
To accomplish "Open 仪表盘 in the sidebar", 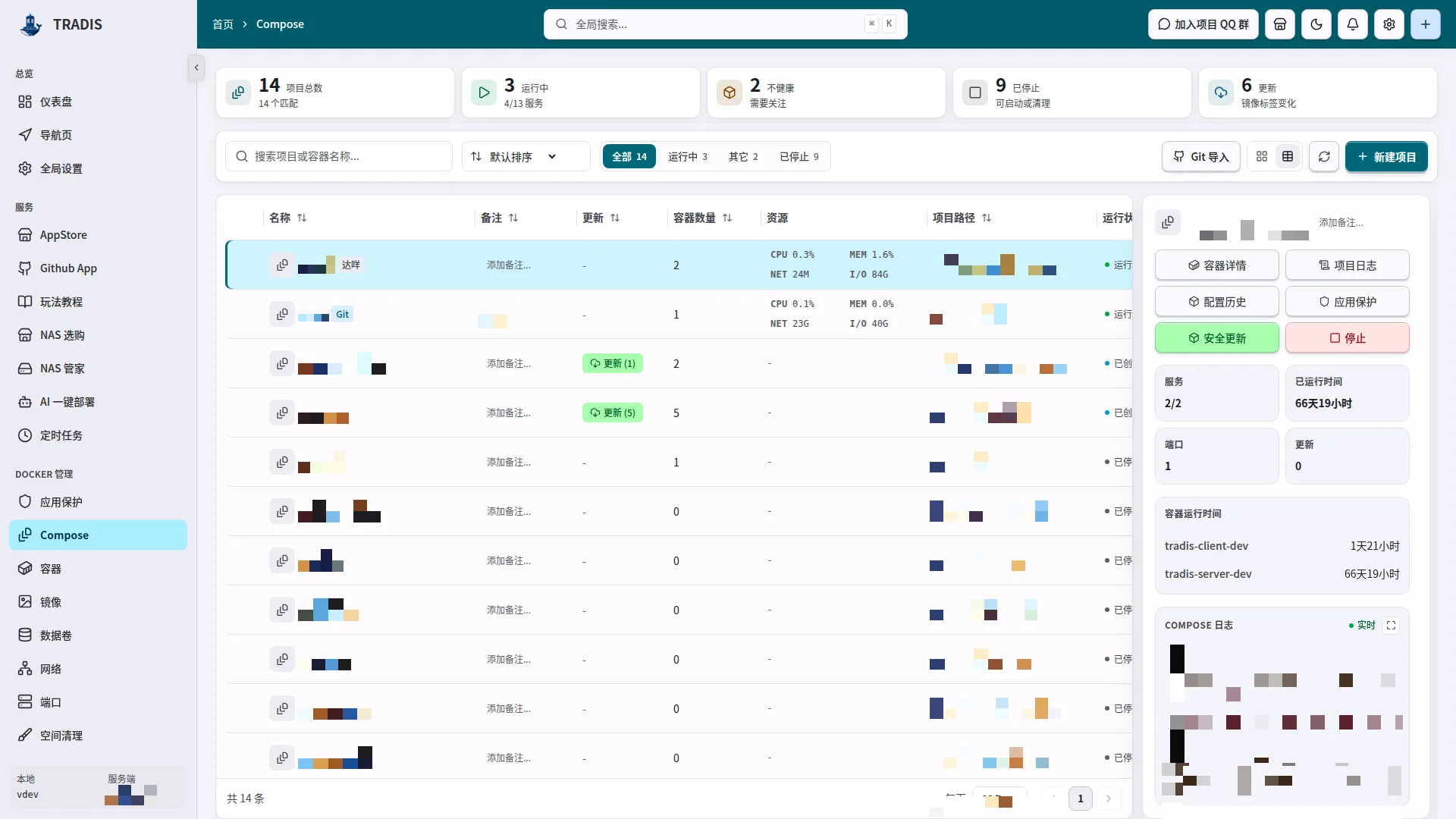I will (x=99, y=102).
